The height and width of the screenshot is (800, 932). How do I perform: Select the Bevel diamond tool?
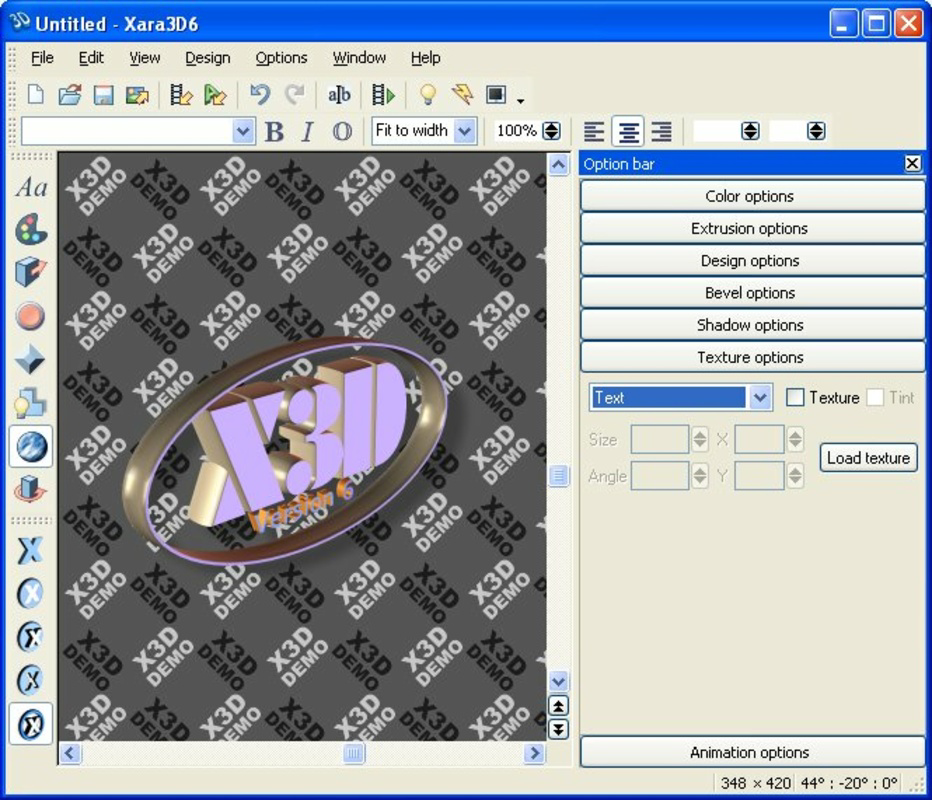point(31,360)
